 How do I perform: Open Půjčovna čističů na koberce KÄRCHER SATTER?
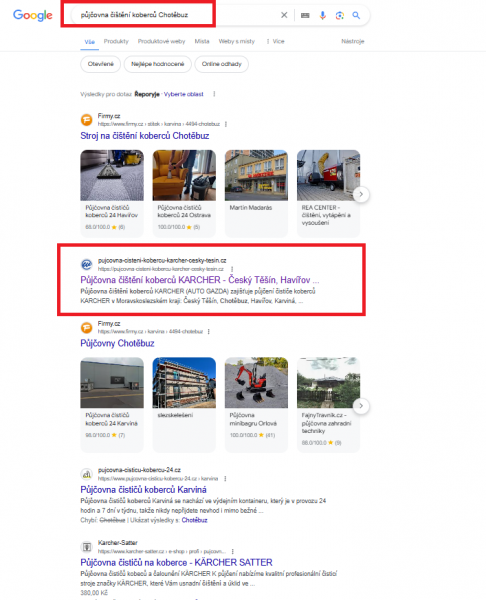point(176,562)
